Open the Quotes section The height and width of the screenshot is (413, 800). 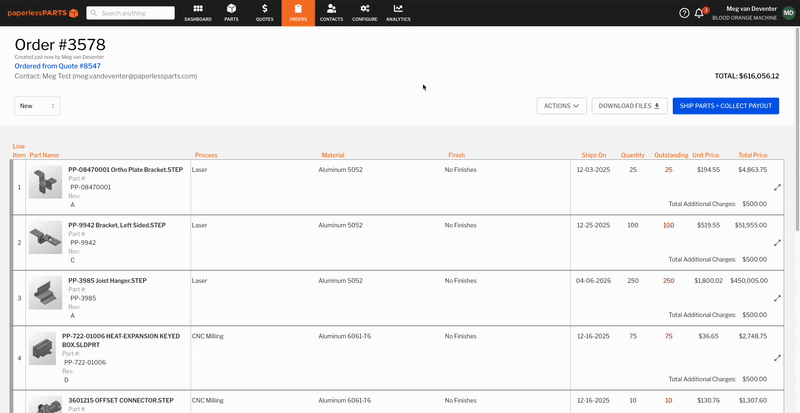coord(264,13)
